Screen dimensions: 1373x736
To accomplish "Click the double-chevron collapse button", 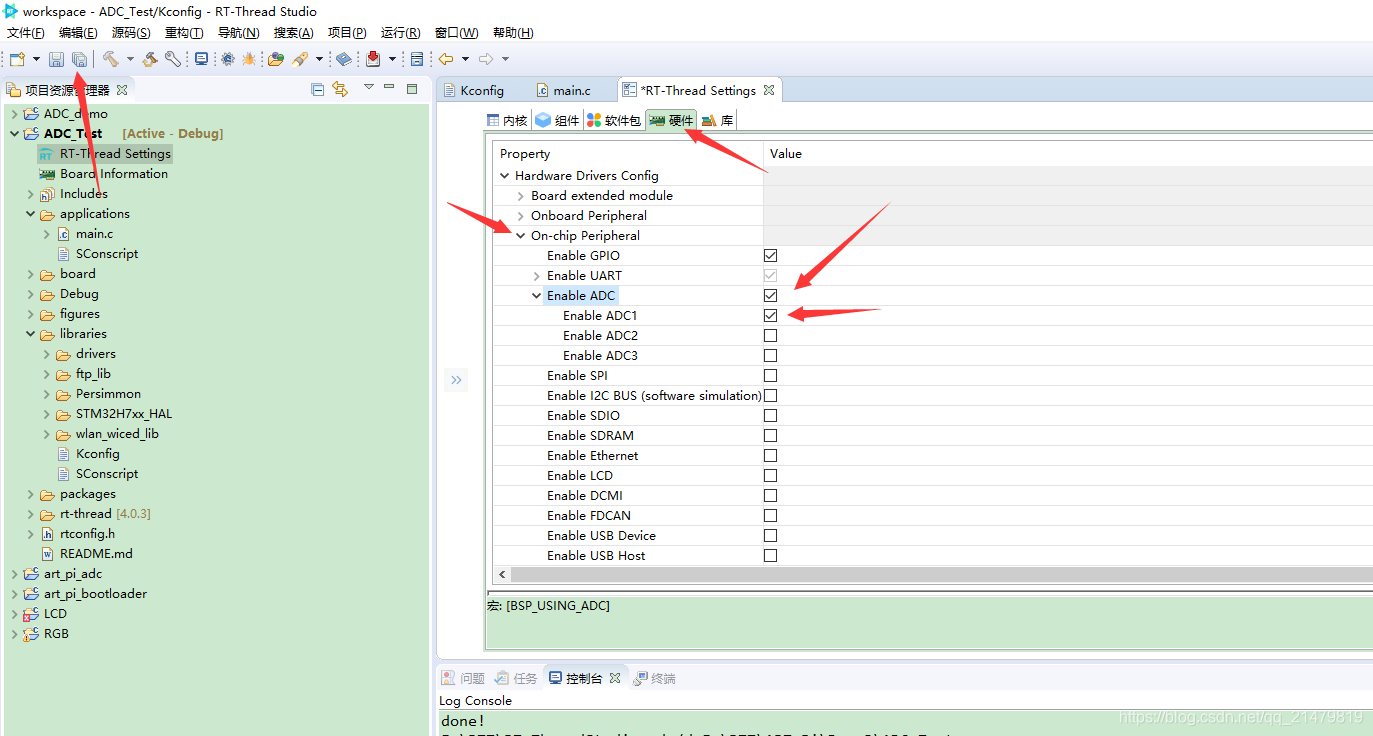I will [456, 380].
